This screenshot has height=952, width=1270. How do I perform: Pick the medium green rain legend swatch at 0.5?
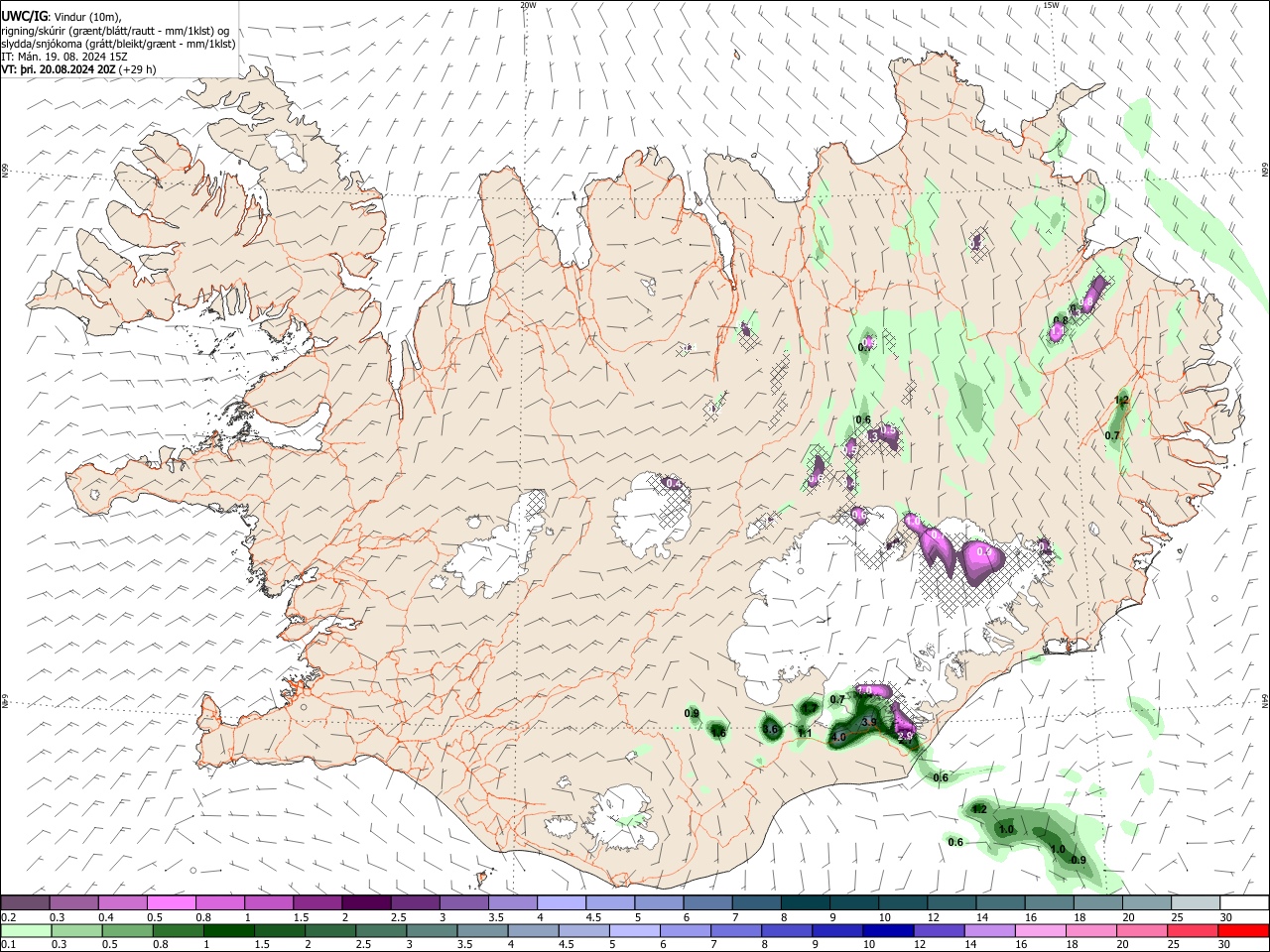pos(127,930)
